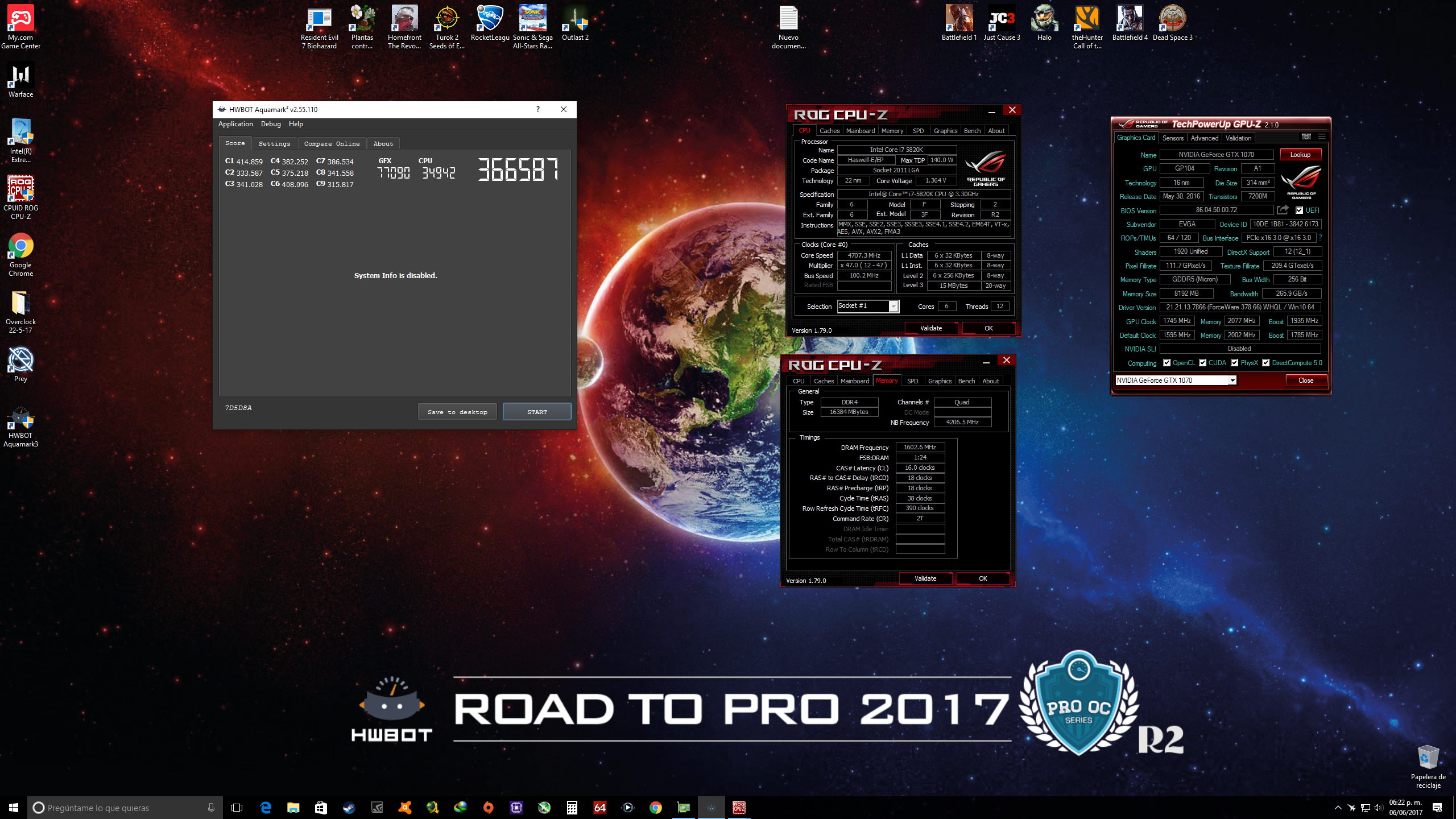
Task: Launch Dead Space 3 desktop shortcut
Action: (1172, 23)
